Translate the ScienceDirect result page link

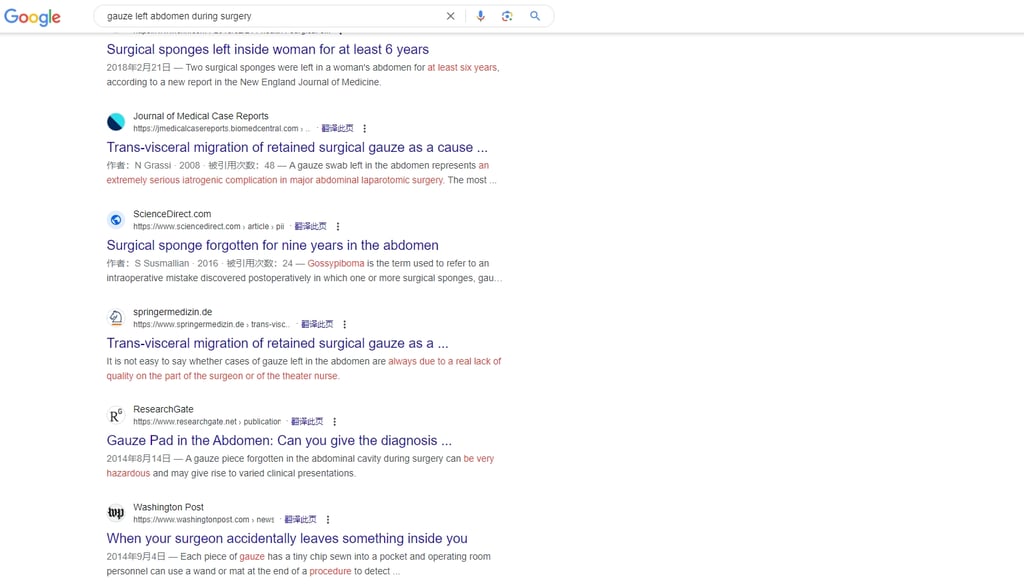click(310, 227)
